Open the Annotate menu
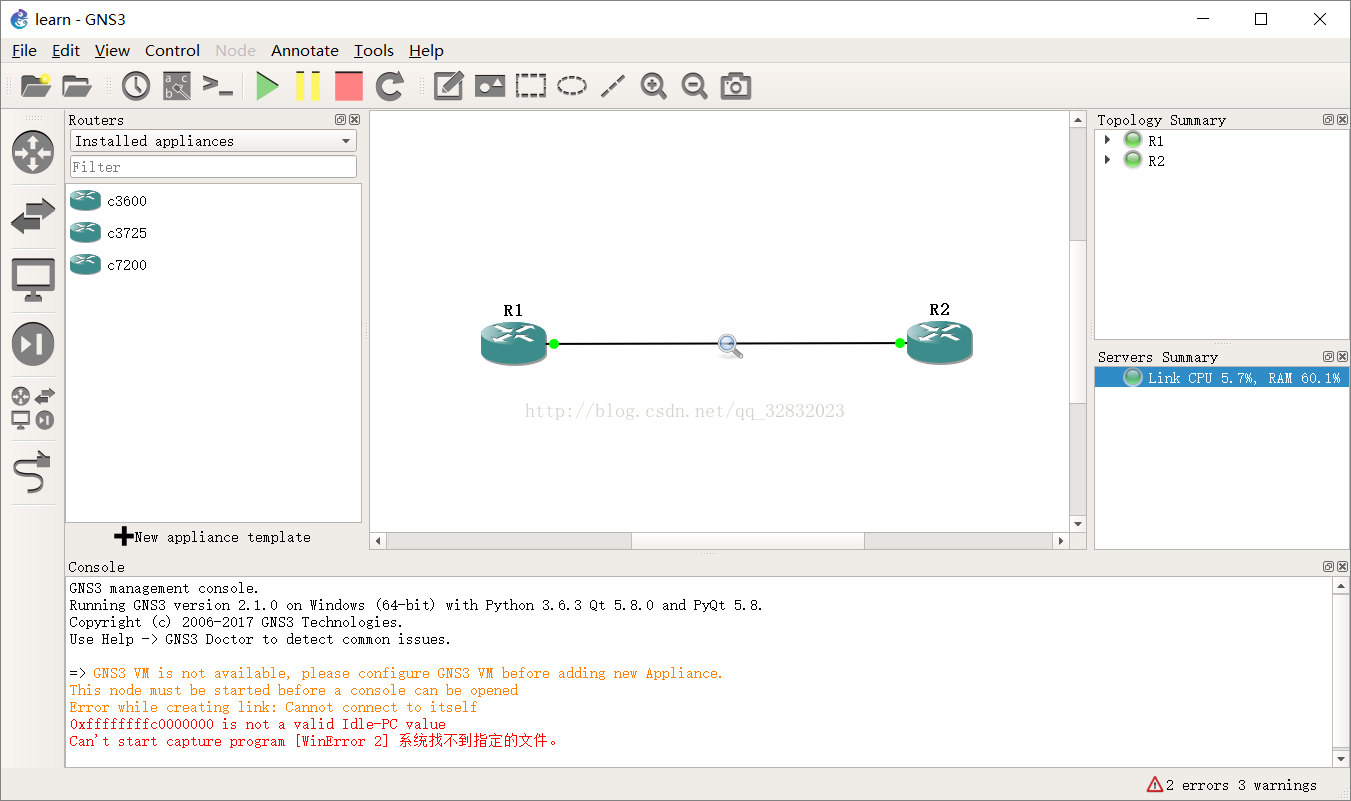Viewport: 1351px width, 801px height. click(305, 50)
